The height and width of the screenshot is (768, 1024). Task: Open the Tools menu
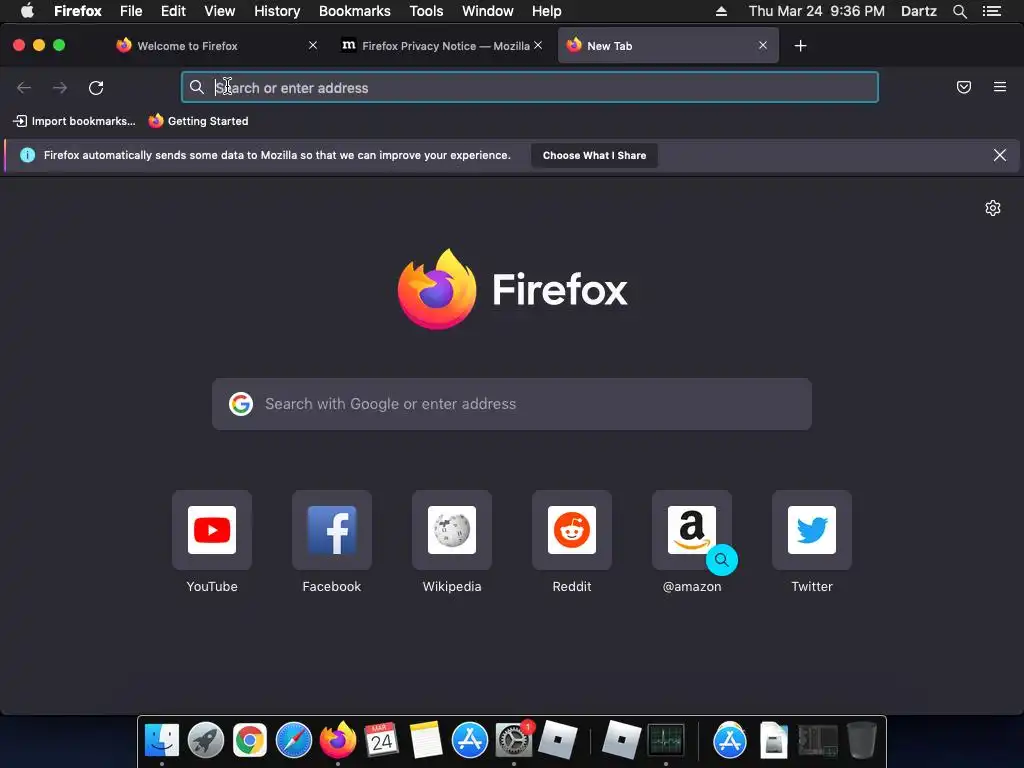(x=426, y=11)
